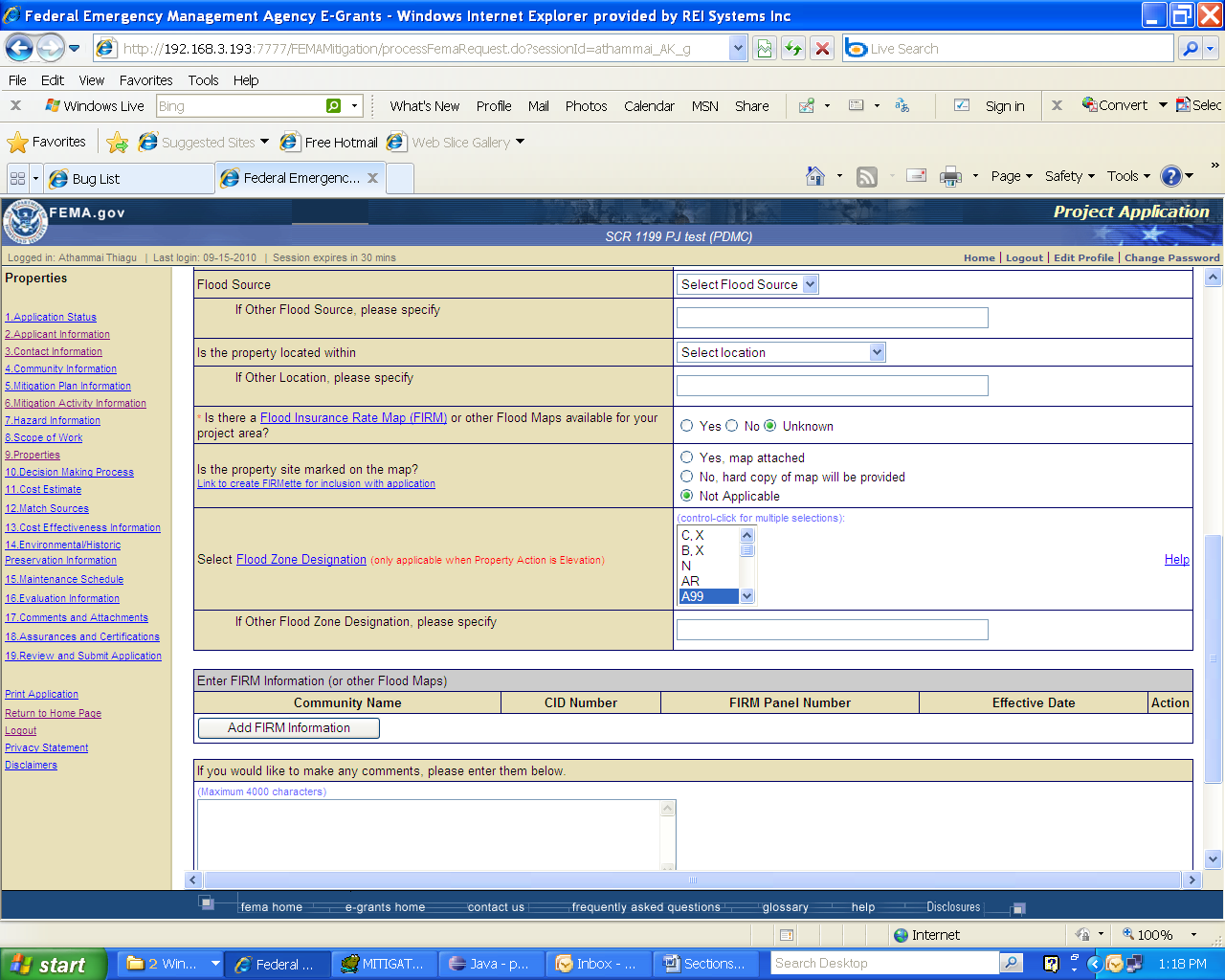Click the horizontal scrollbar track of the form
The image size is (1225, 980).
tap(861, 880)
